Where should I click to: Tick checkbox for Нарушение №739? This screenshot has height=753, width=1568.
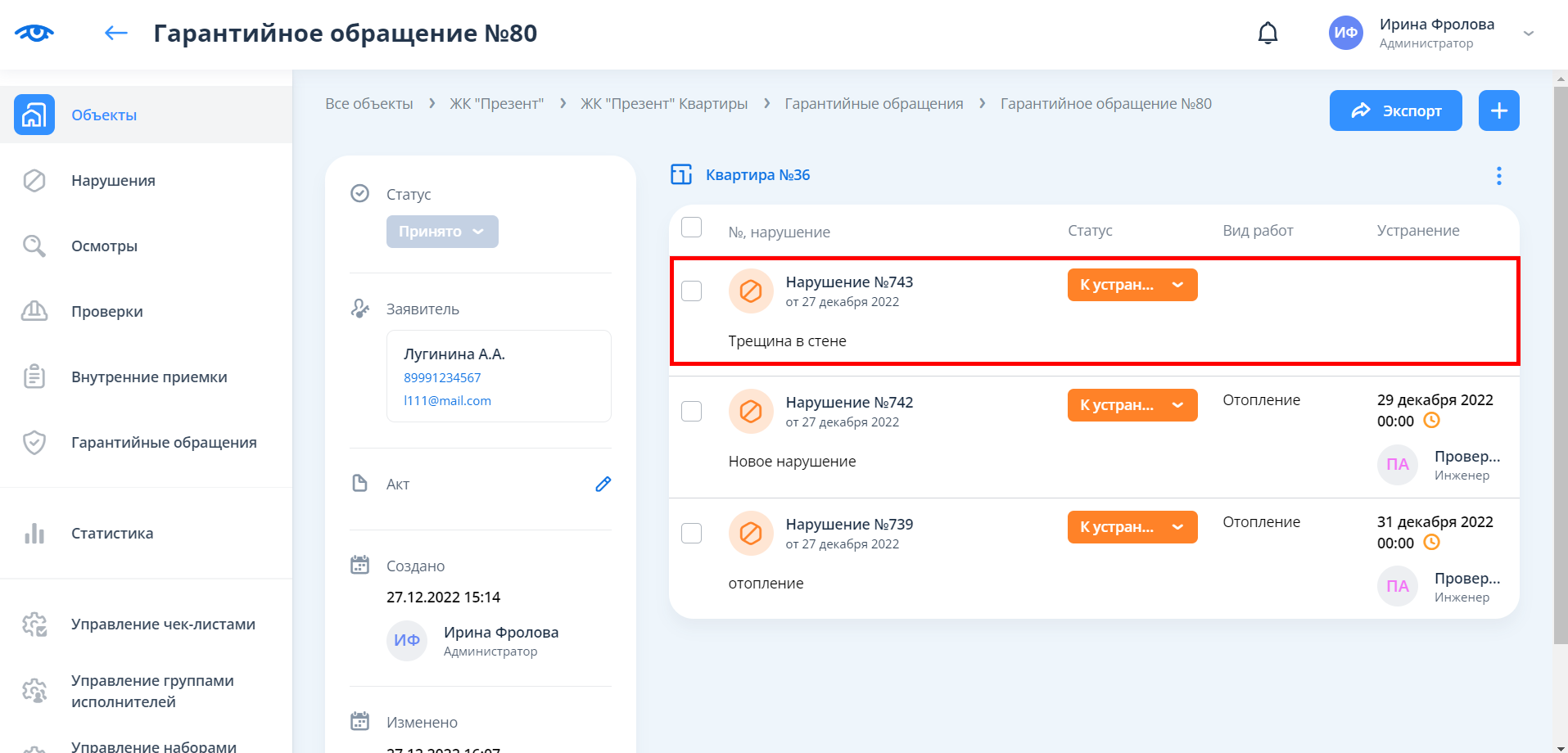point(692,533)
